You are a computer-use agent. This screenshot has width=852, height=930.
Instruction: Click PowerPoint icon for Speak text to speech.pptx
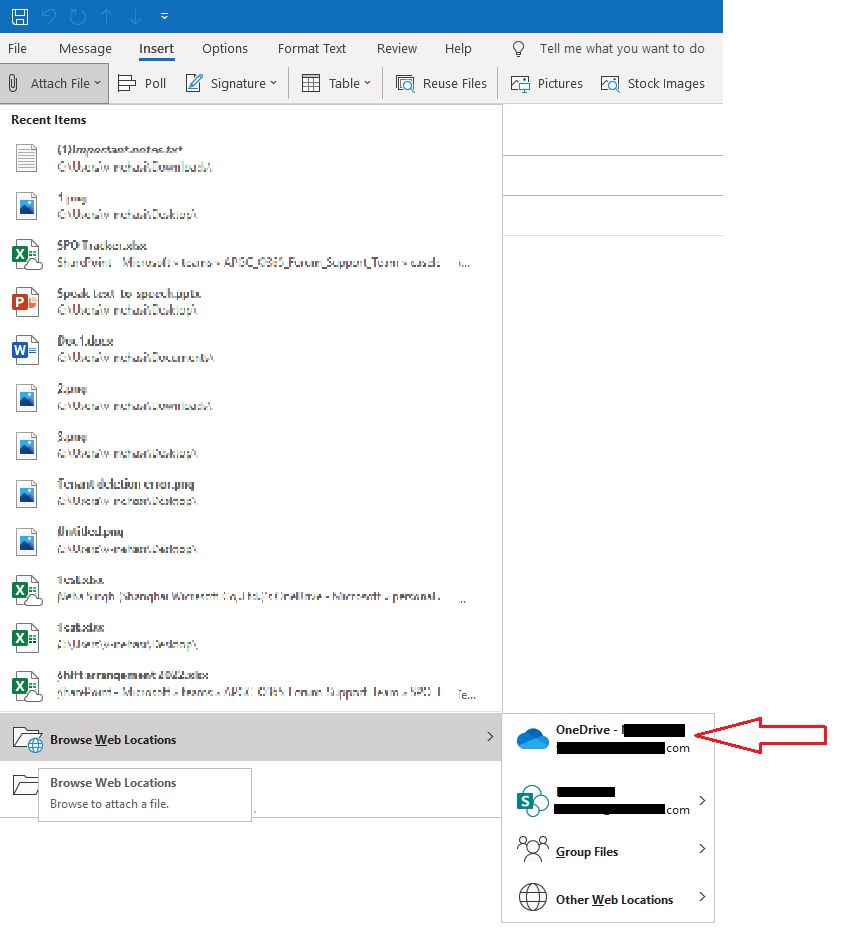point(26,302)
